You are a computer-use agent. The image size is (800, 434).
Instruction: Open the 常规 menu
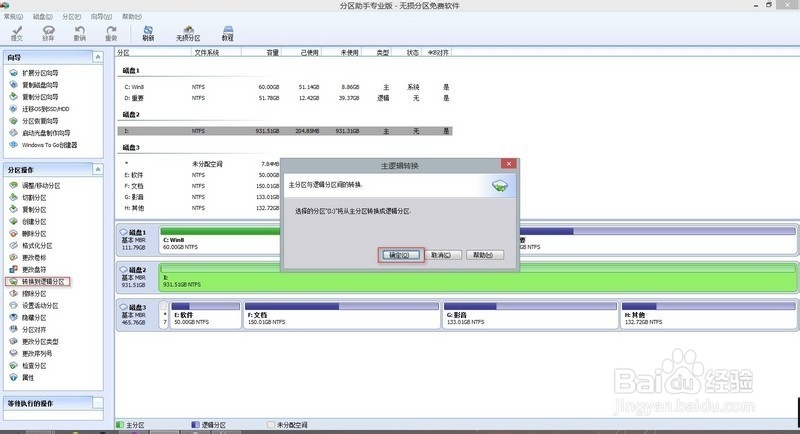(x=13, y=17)
